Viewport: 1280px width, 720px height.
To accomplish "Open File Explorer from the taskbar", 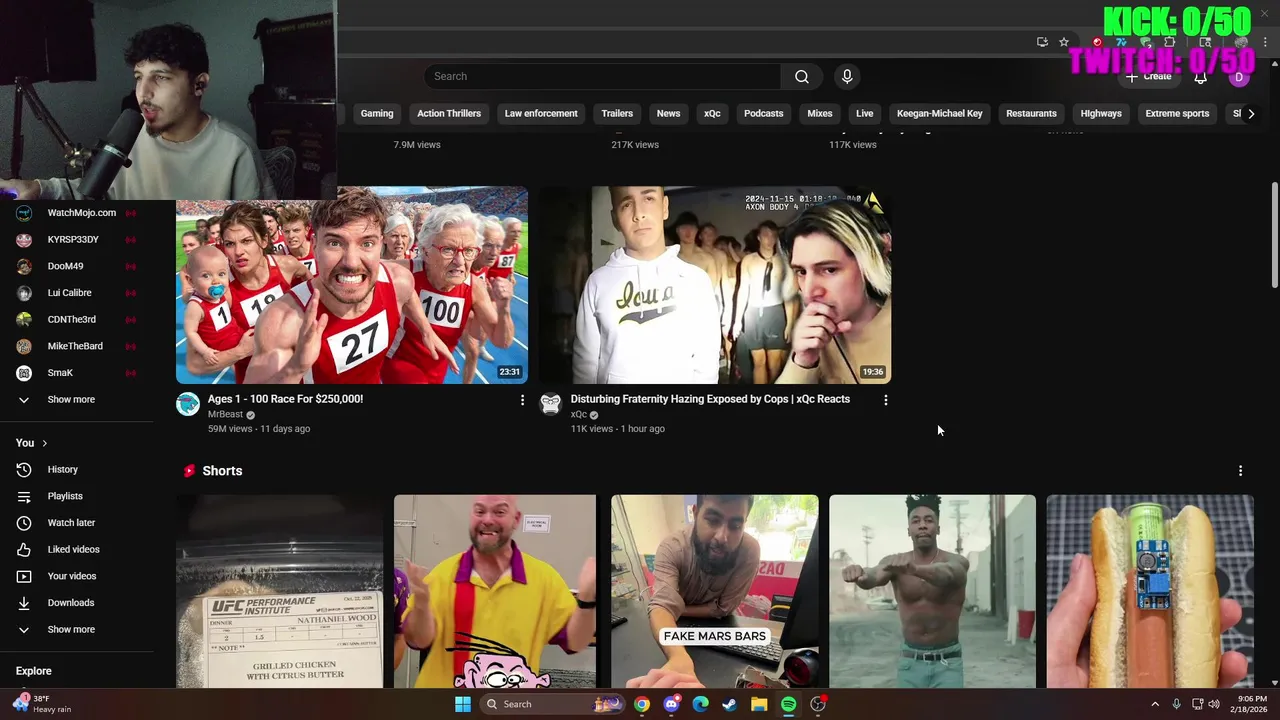I will pyautogui.click(x=759, y=704).
